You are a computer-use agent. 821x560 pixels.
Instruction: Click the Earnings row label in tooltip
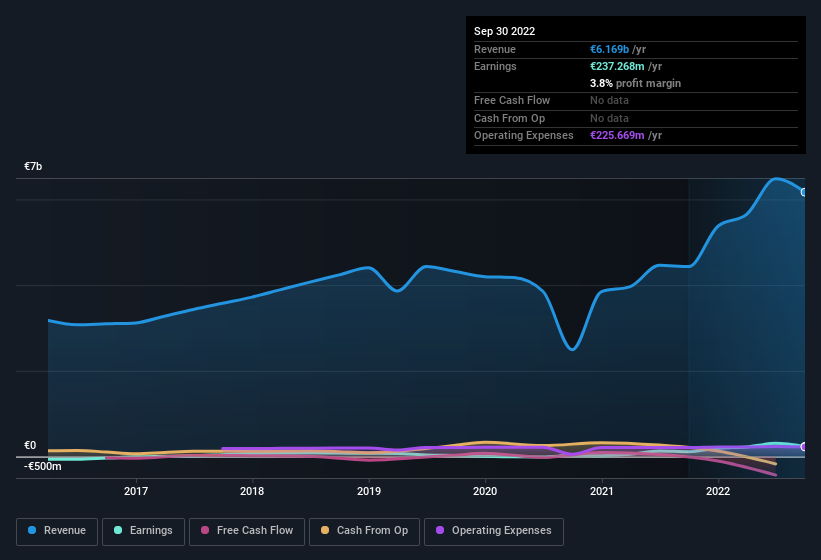click(495, 66)
